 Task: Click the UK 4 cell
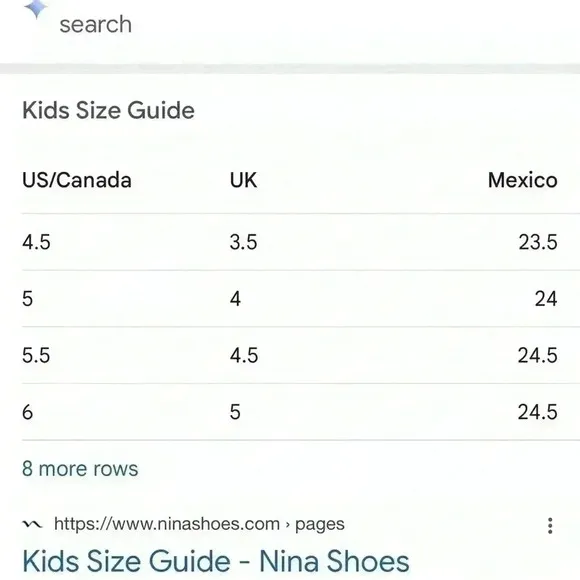pos(235,299)
